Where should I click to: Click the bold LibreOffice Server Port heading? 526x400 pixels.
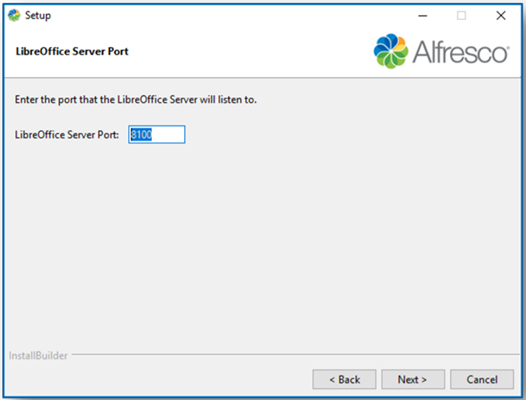pos(72,51)
